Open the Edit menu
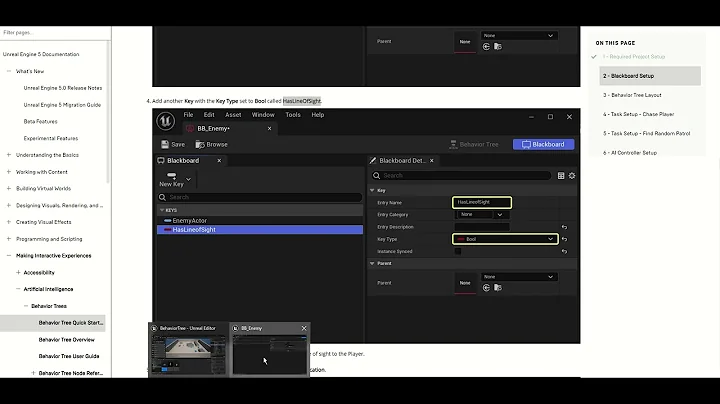The width and height of the screenshot is (720, 404). coord(209,115)
